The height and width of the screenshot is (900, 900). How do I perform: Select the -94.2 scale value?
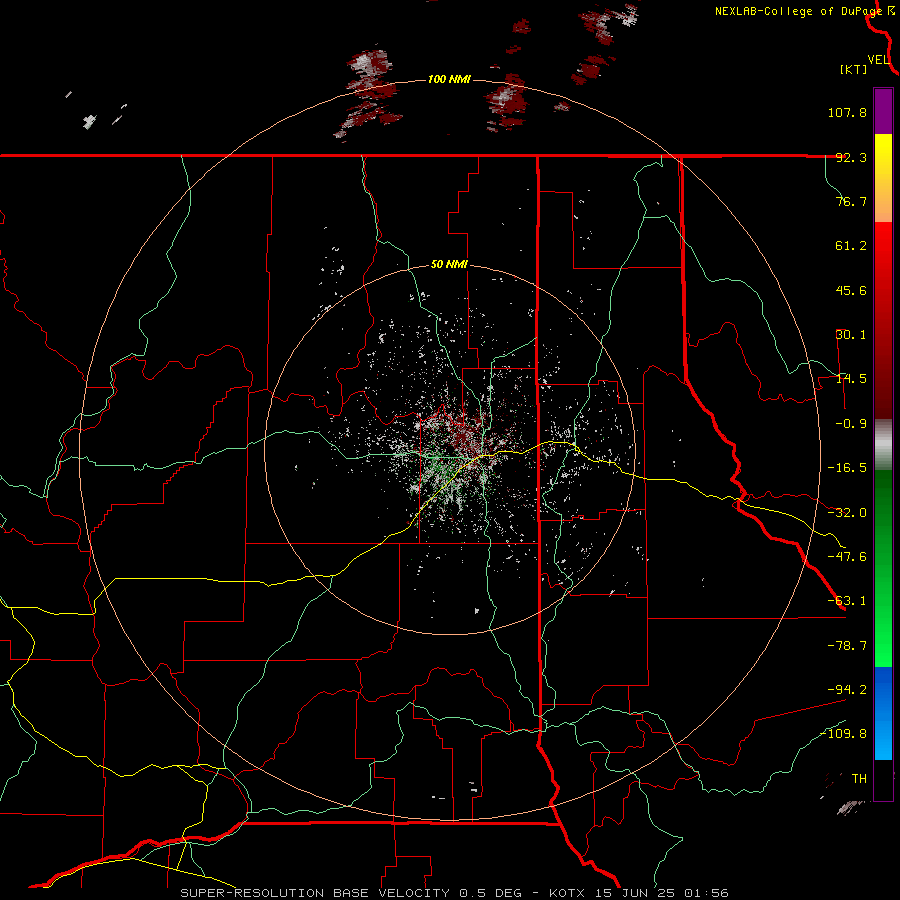(x=847, y=689)
